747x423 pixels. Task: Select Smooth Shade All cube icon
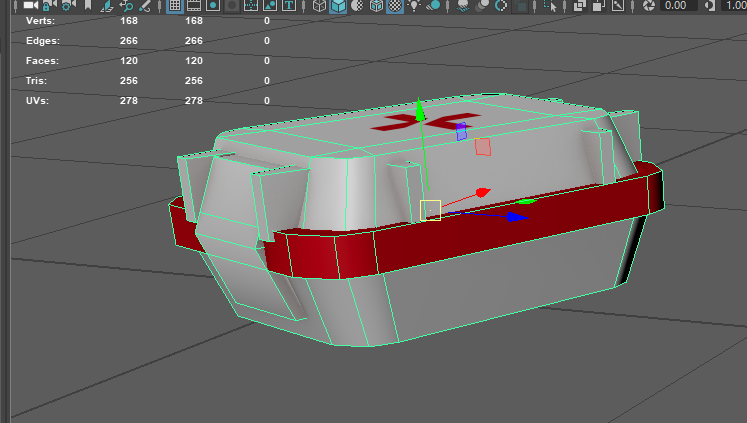click(x=338, y=5)
